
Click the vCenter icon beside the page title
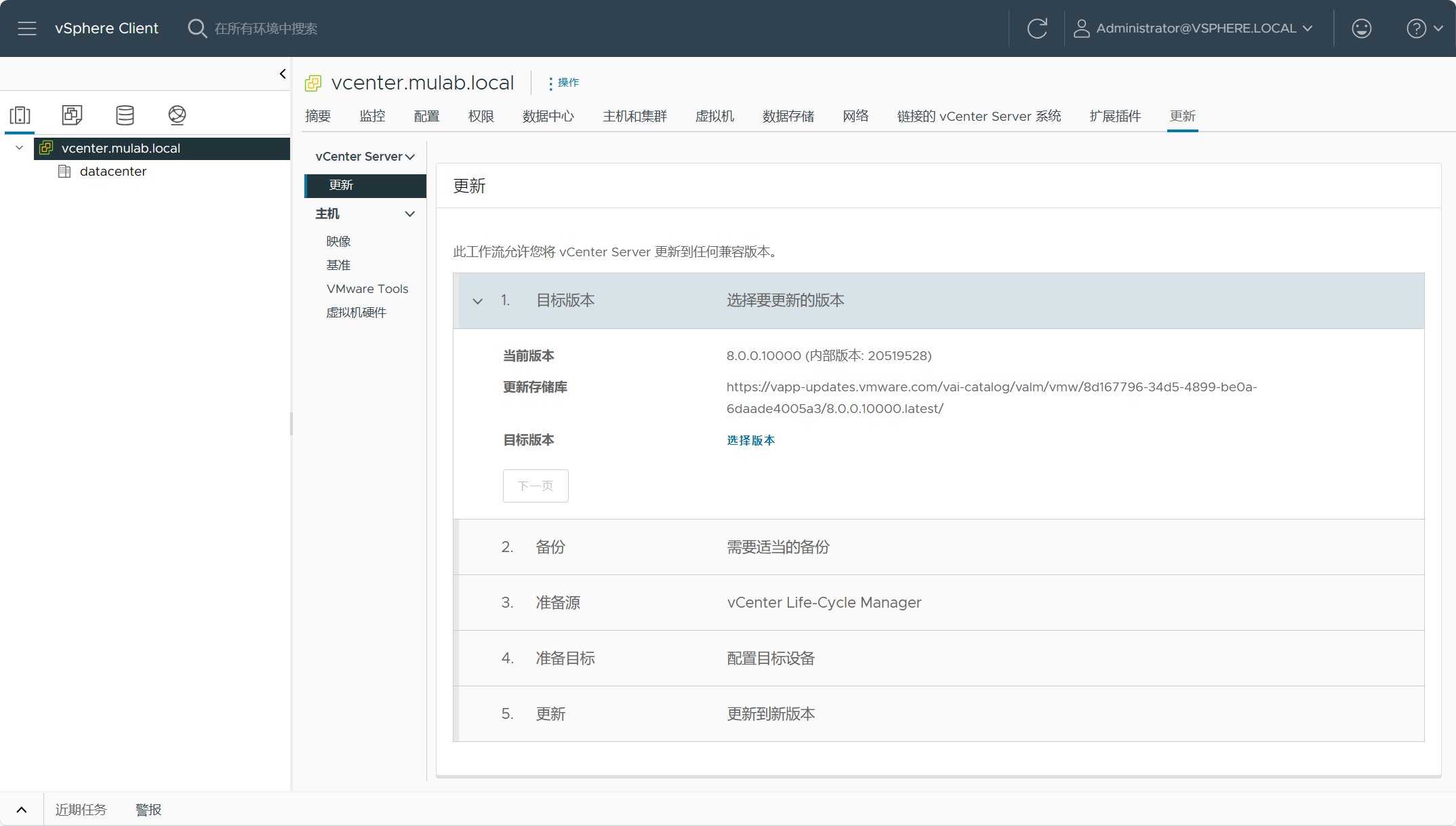point(313,83)
